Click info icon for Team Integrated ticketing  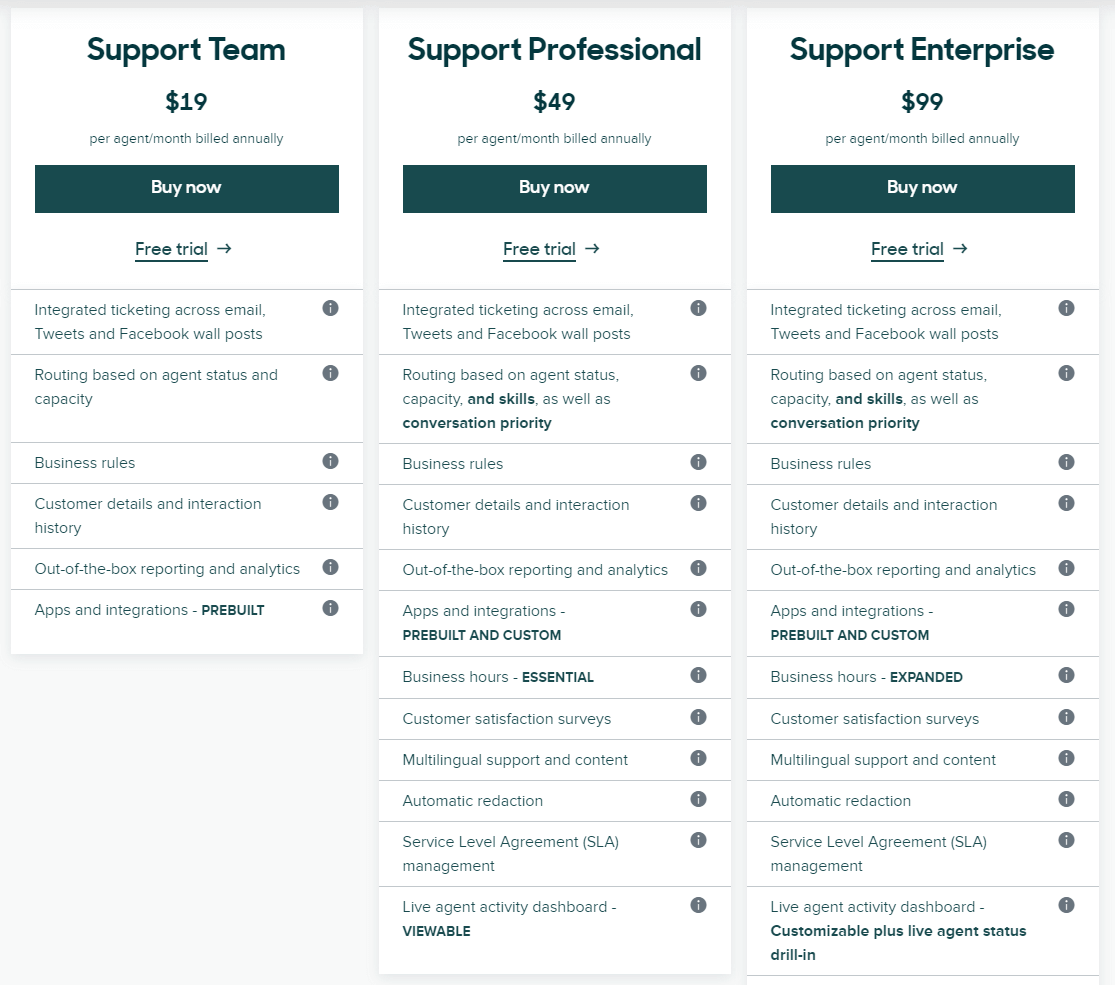330,308
